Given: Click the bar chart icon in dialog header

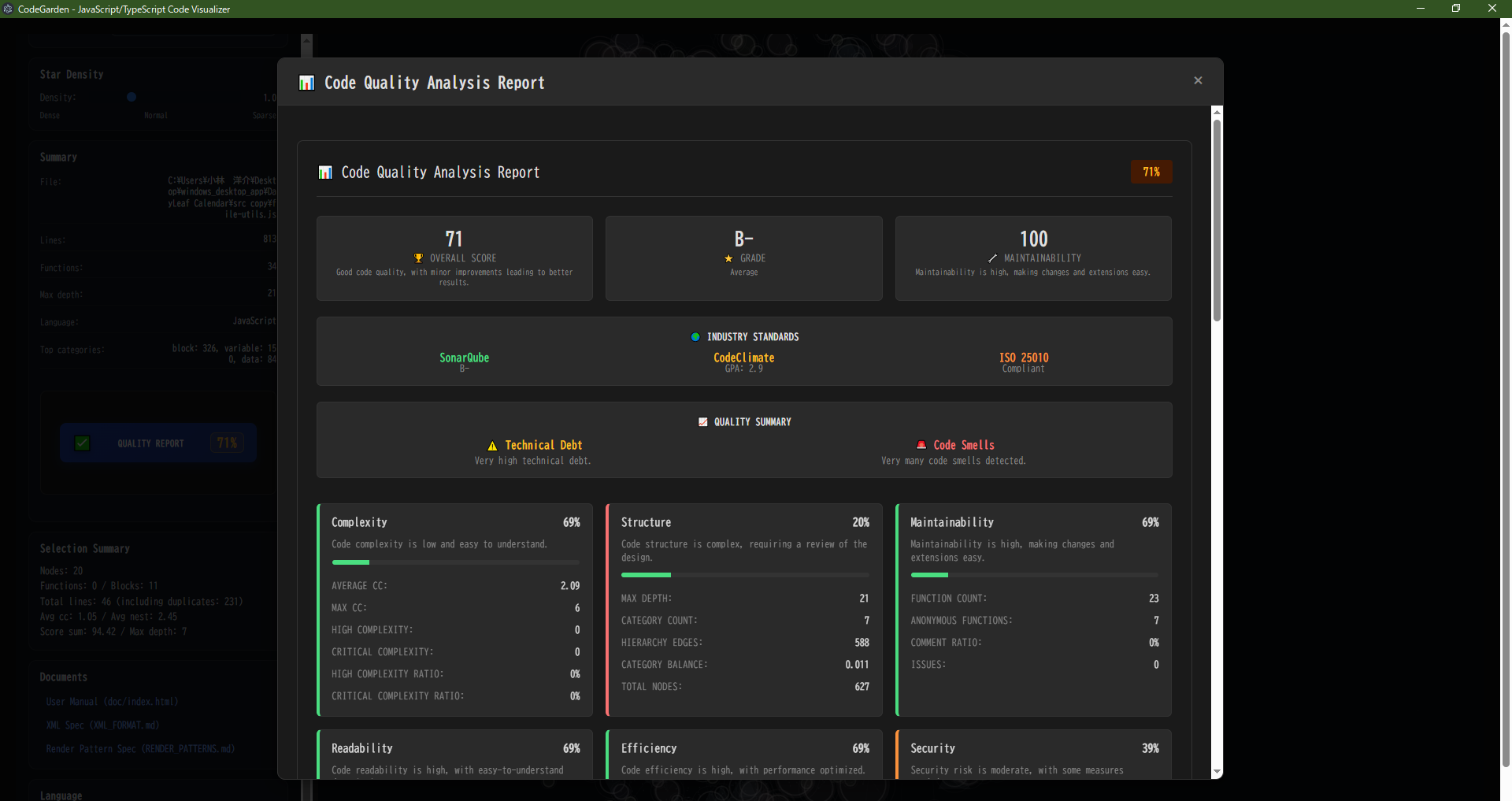Looking at the screenshot, I should pyautogui.click(x=307, y=83).
